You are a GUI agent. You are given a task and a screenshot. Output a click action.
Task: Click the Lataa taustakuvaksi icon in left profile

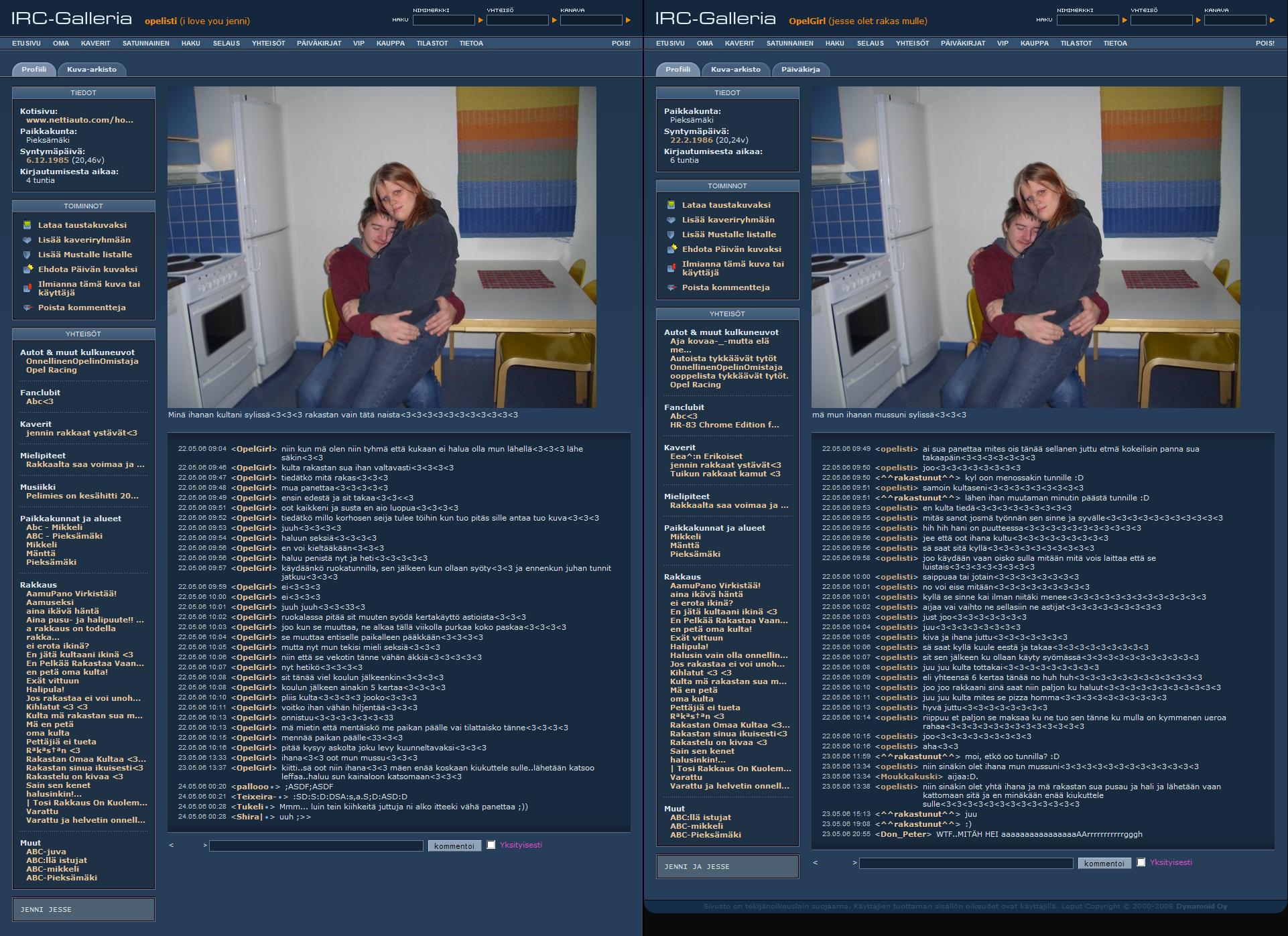click(x=27, y=225)
